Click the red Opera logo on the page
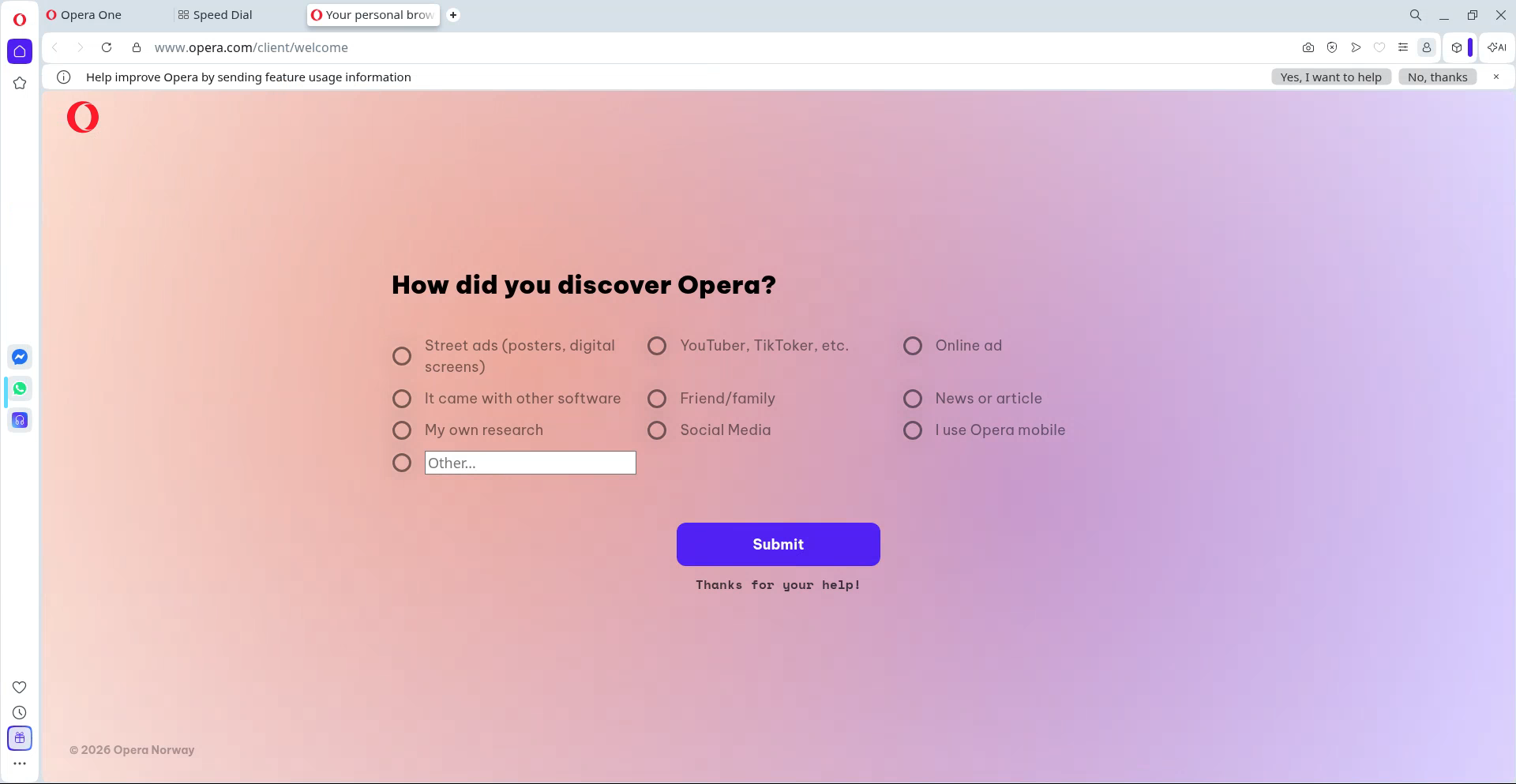The height and width of the screenshot is (784, 1516). pyautogui.click(x=83, y=117)
